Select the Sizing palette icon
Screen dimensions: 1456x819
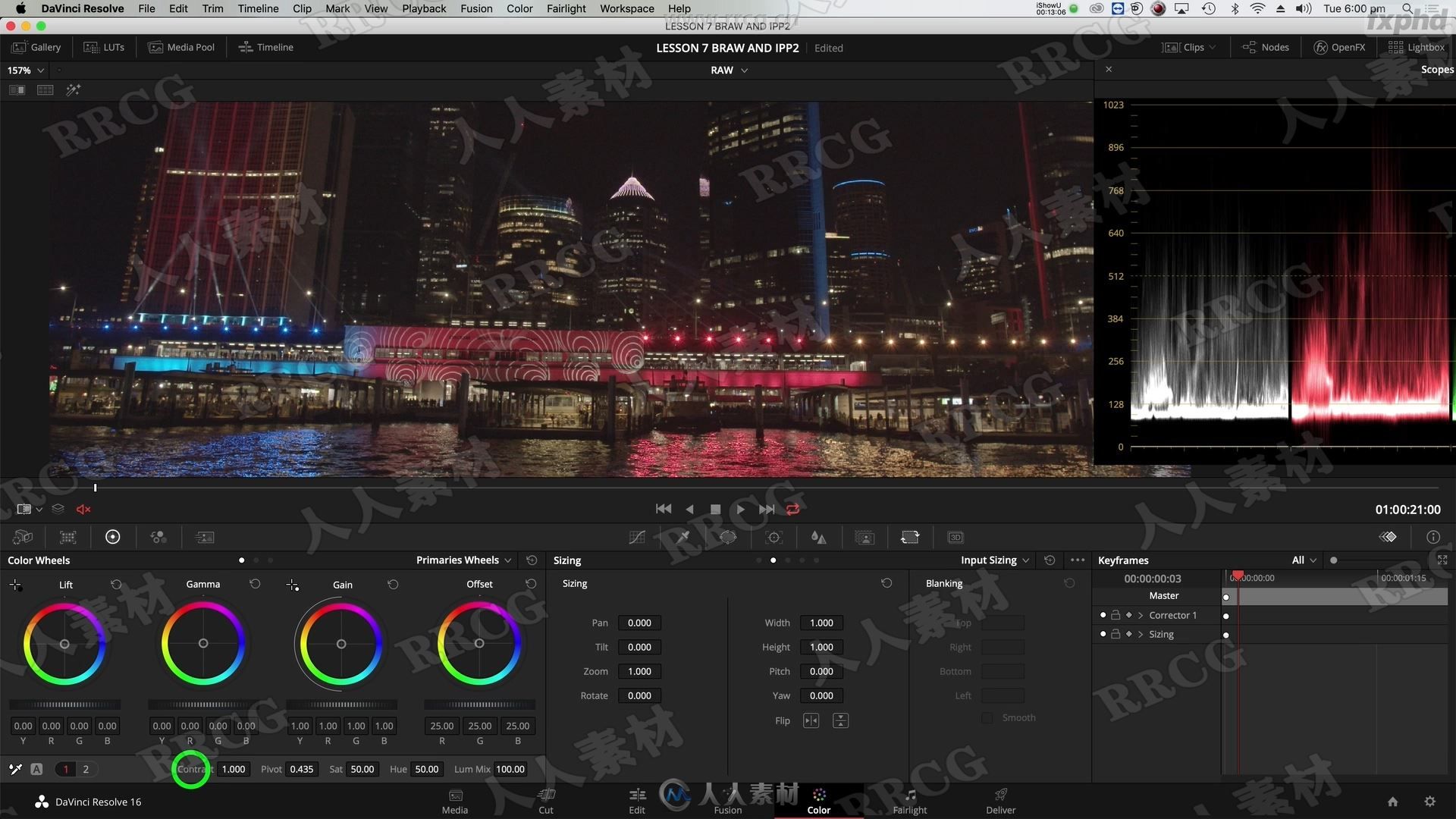910,537
